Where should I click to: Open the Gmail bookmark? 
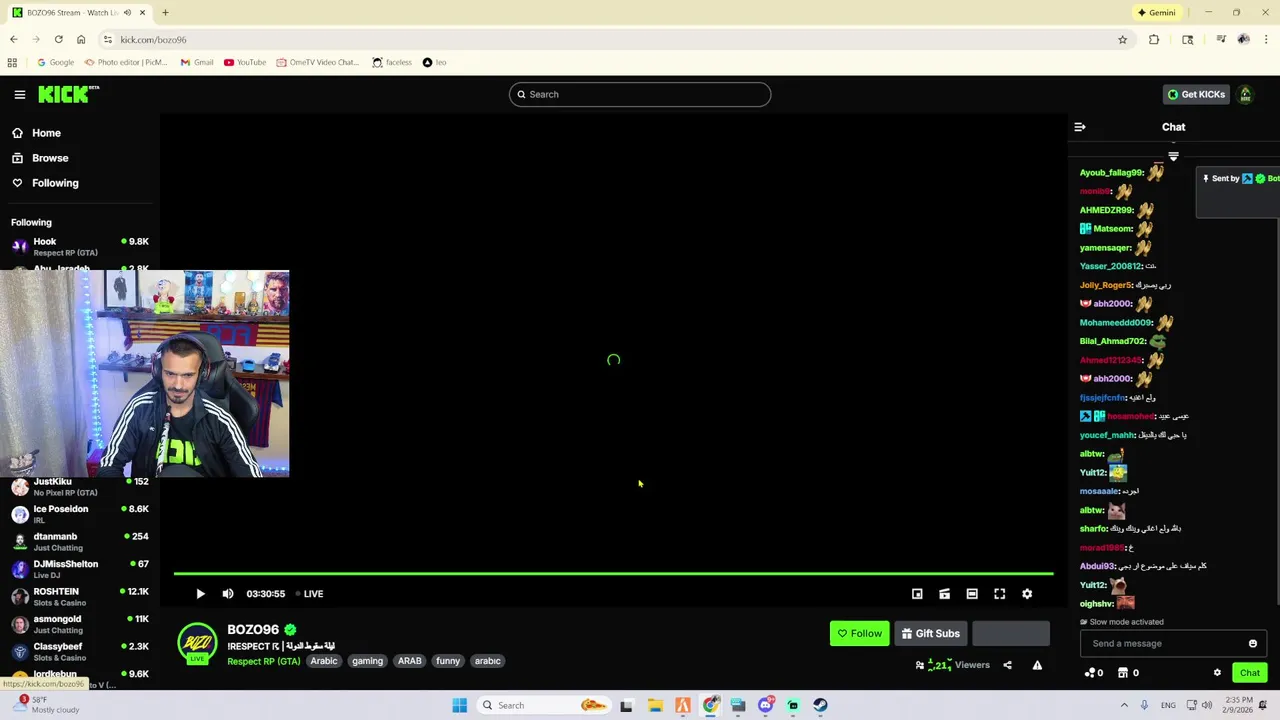tap(197, 62)
